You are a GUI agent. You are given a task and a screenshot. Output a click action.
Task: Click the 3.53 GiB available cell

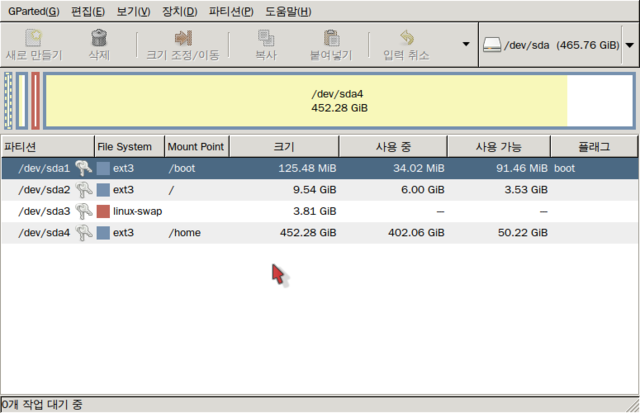click(526, 190)
